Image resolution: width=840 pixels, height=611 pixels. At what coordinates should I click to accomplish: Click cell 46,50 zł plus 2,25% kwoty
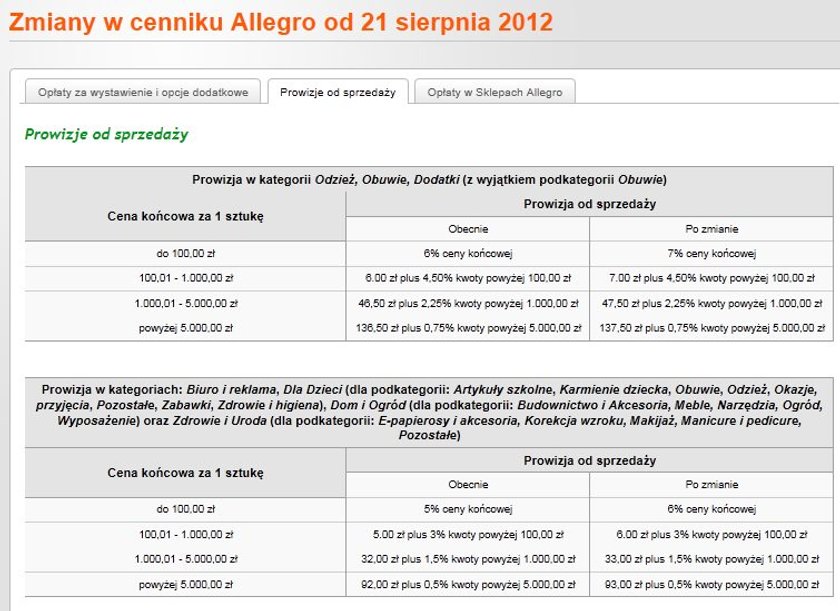468,303
